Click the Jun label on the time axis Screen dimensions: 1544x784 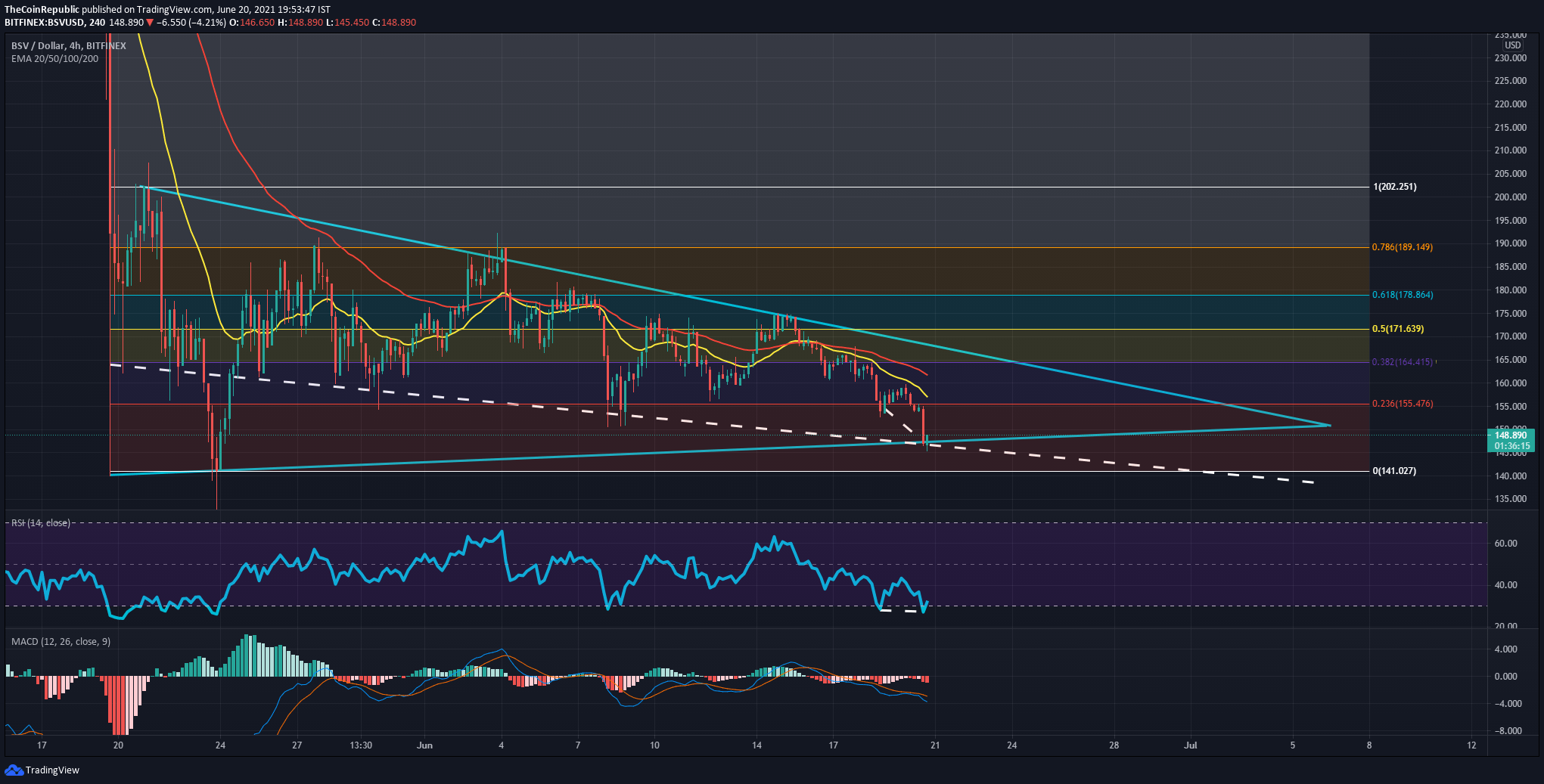tap(425, 745)
